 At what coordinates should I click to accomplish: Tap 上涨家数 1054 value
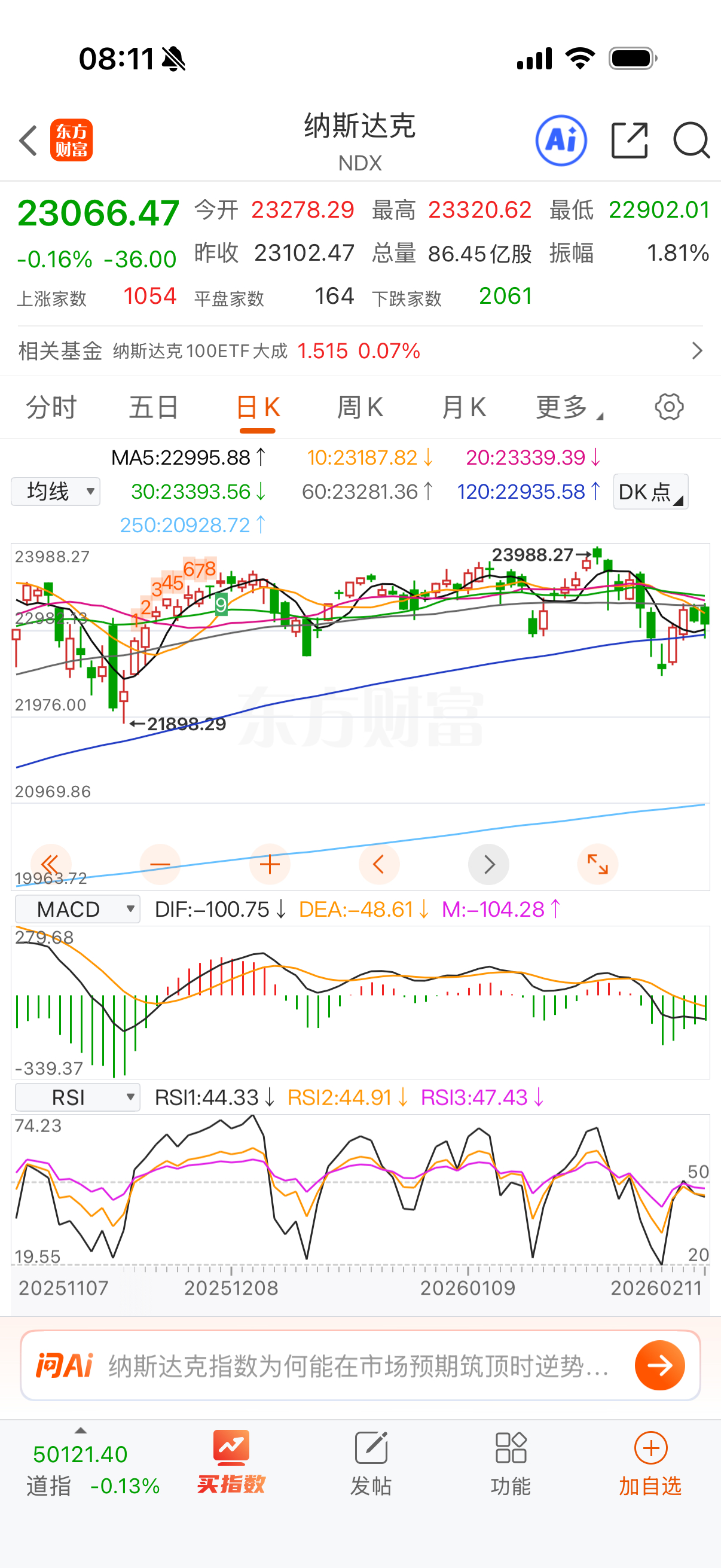(149, 297)
